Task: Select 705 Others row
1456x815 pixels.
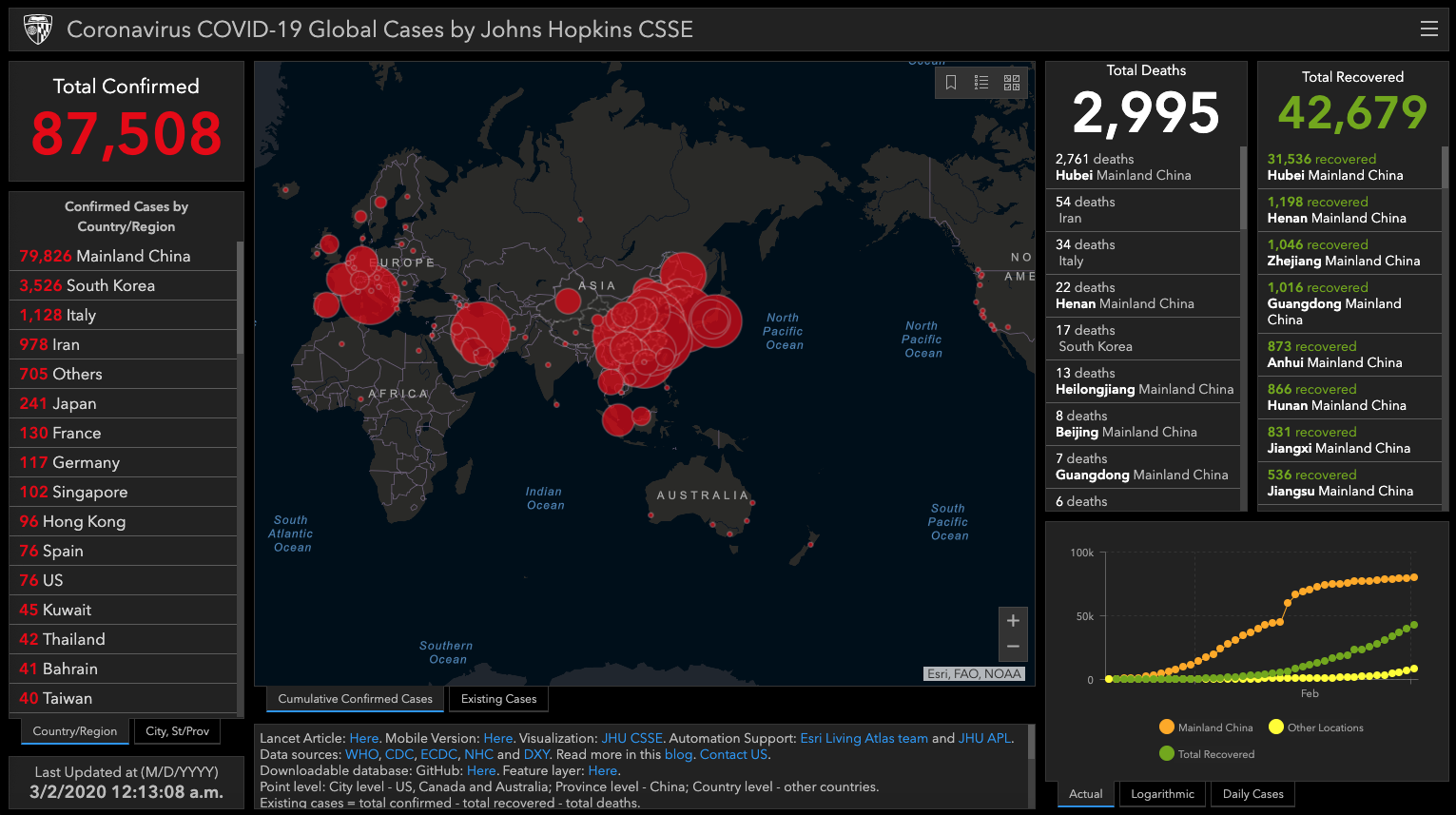Action: 124,374
